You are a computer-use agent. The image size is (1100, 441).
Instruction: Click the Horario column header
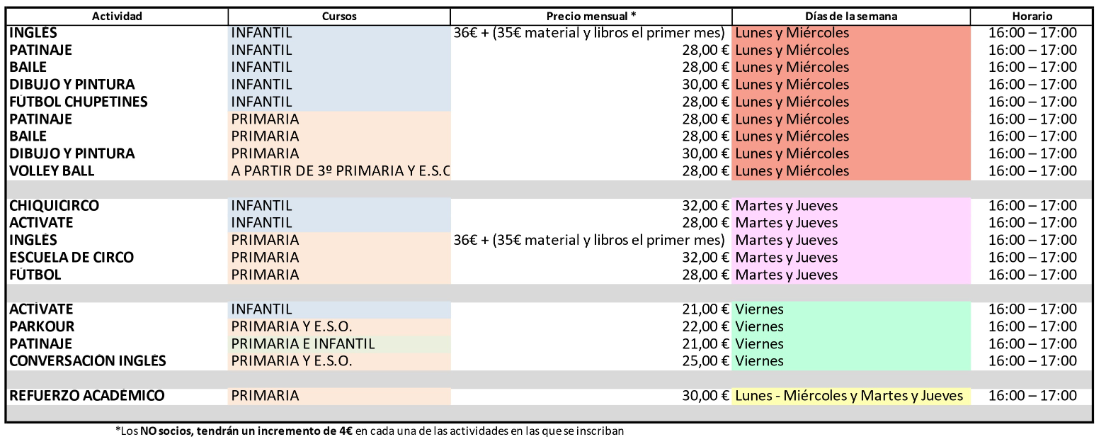coord(1031,17)
